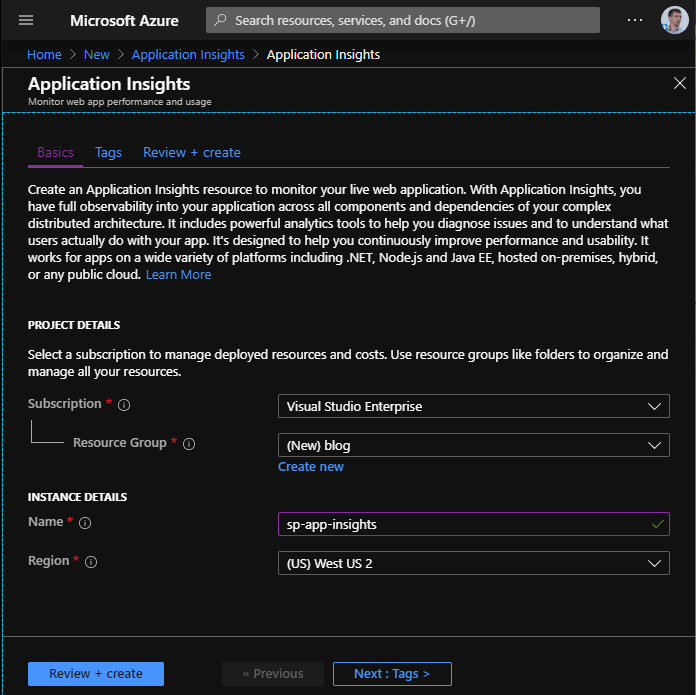
Task: Switch to the Tags tab
Action: (108, 153)
